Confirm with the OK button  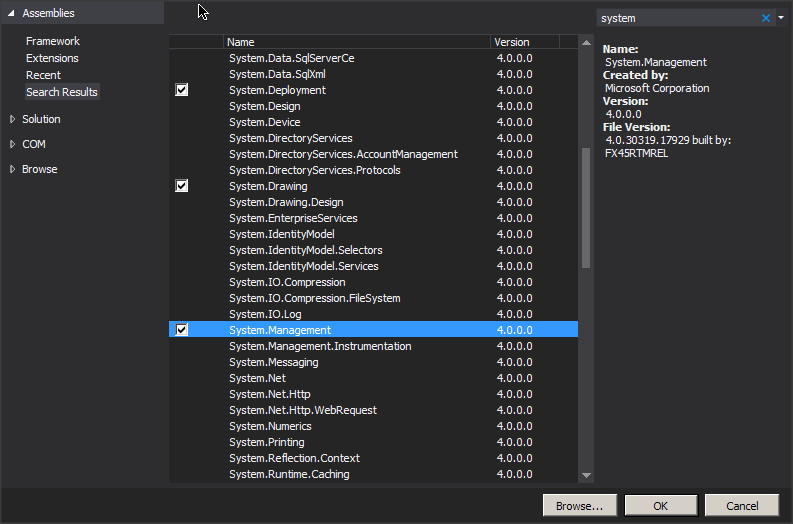click(x=660, y=506)
